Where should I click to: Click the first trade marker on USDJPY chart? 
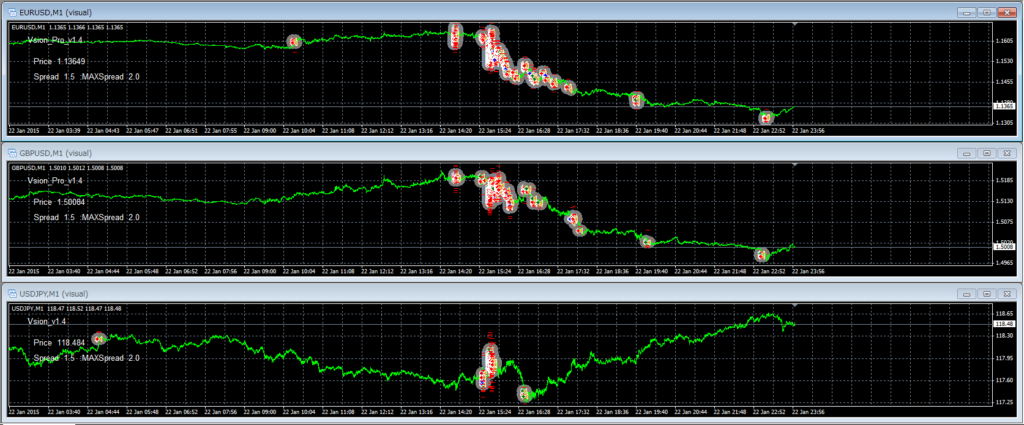click(x=98, y=339)
